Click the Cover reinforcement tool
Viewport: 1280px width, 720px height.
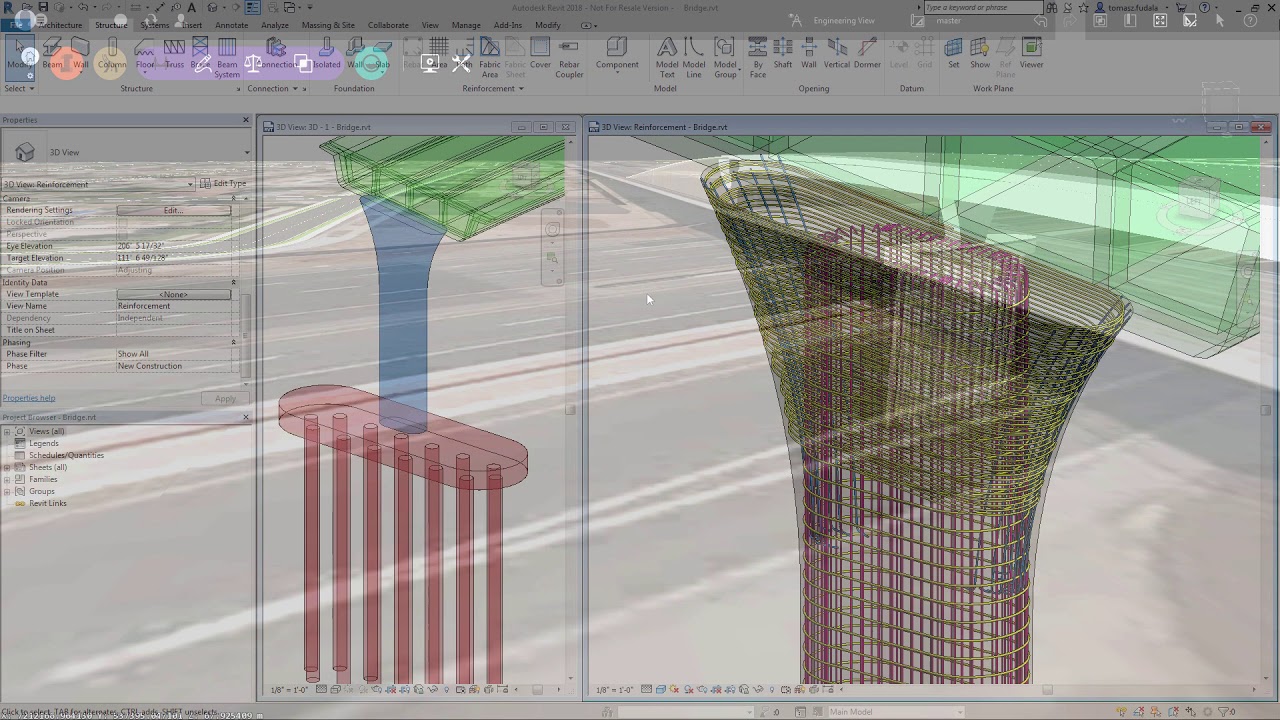tap(540, 55)
